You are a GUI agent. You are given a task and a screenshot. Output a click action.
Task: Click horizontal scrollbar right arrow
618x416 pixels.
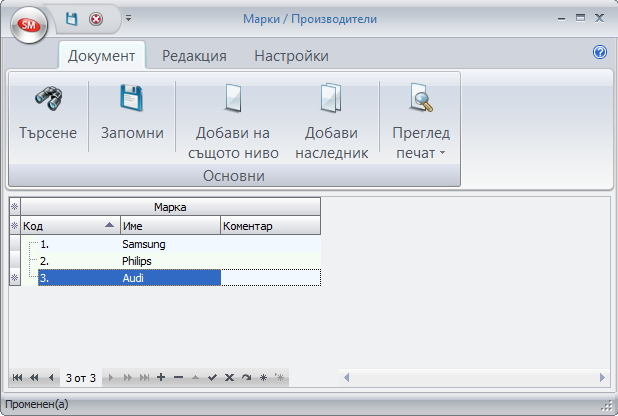coord(602,377)
